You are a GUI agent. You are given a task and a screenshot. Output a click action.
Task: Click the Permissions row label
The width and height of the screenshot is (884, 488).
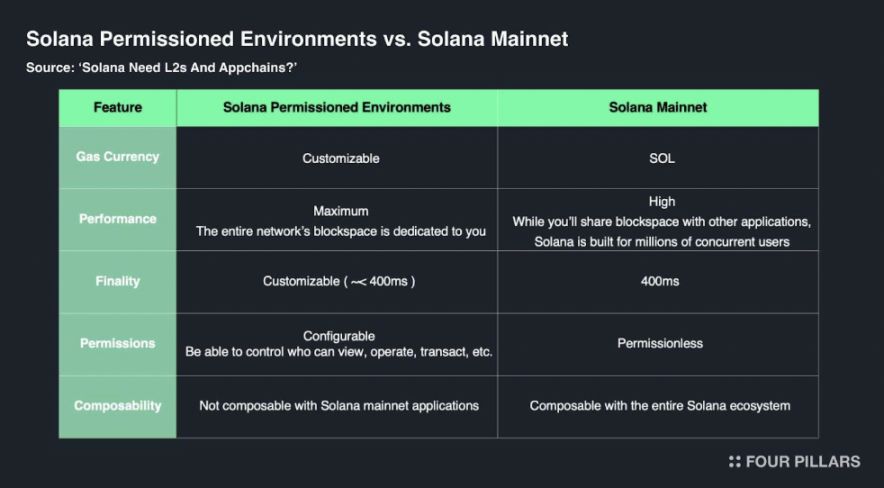point(117,344)
